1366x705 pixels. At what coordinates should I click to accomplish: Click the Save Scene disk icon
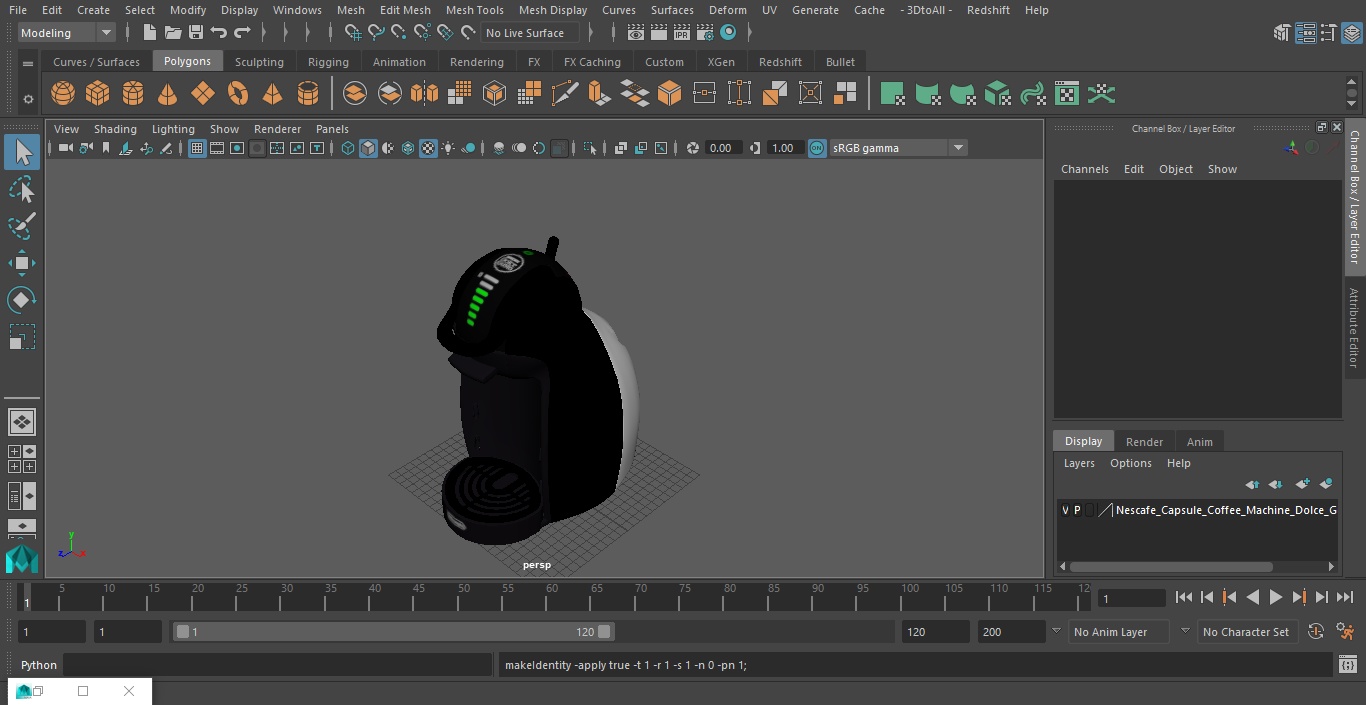coord(196,33)
